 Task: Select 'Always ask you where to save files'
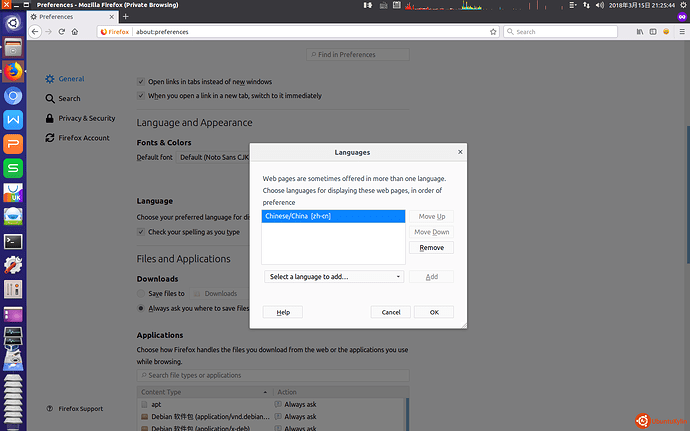tap(141, 309)
